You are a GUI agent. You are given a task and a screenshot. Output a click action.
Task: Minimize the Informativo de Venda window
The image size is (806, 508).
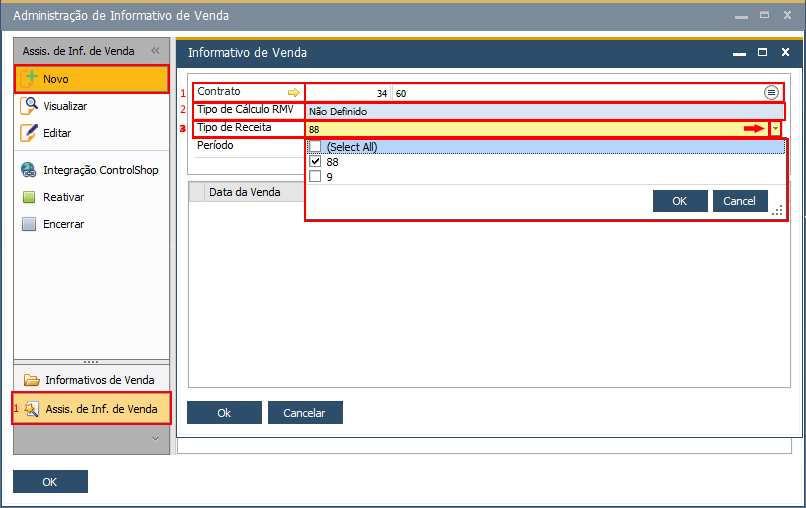[x=739, y=54]
